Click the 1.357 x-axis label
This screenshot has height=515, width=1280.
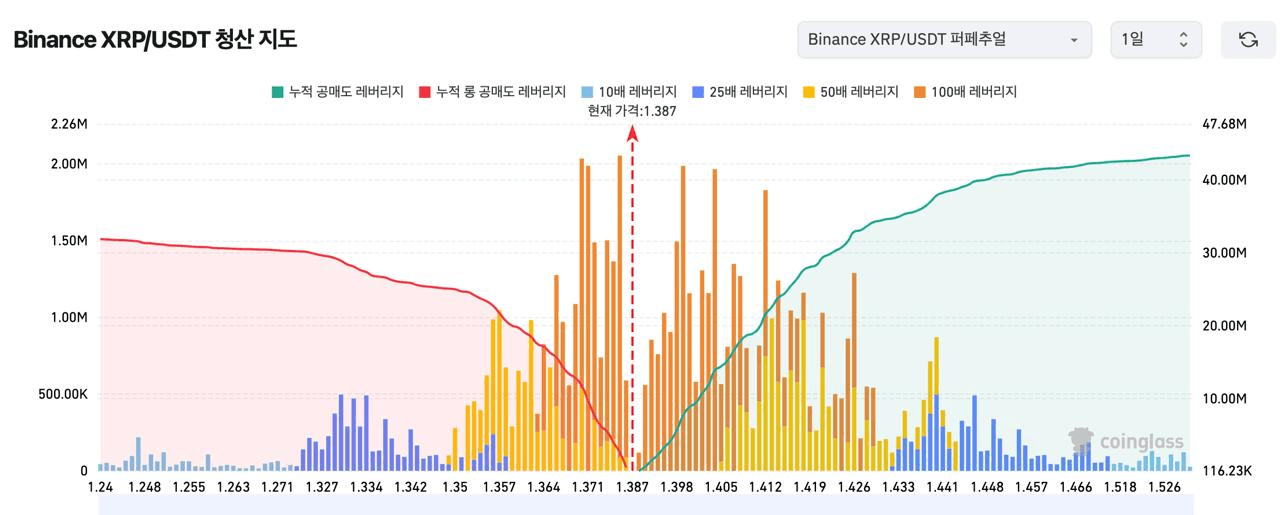[498, 487]
